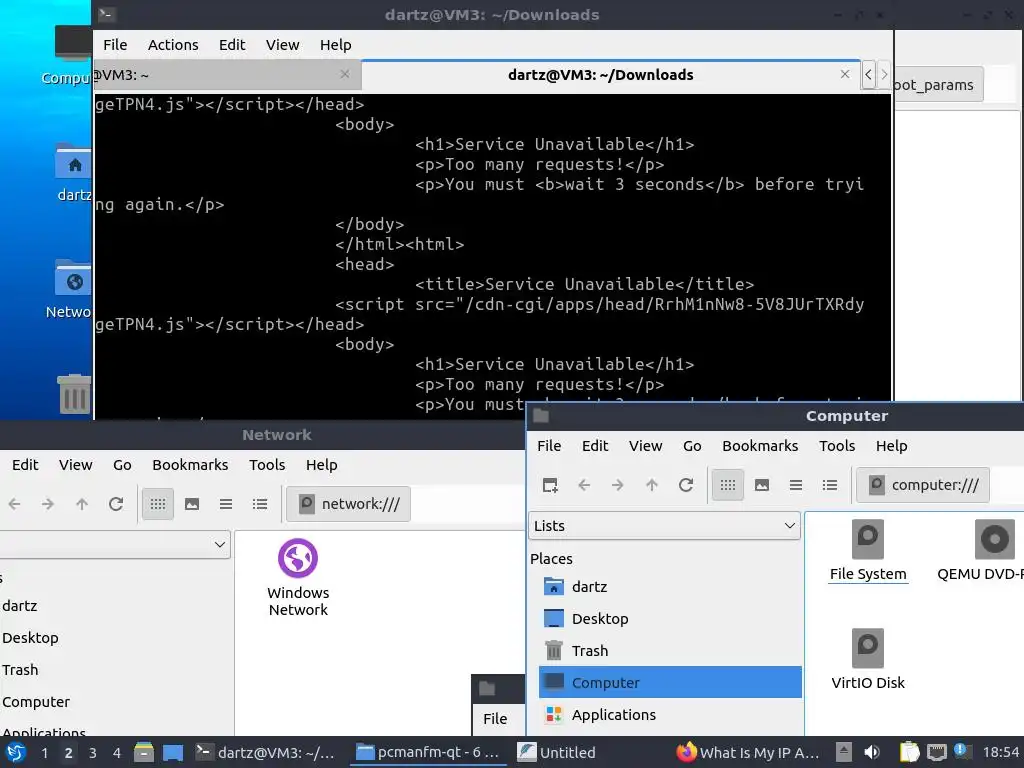Screen dimensions: 1024x768
Task: Open the Actions menu in the terminal
Action: [x=173, y=45]
